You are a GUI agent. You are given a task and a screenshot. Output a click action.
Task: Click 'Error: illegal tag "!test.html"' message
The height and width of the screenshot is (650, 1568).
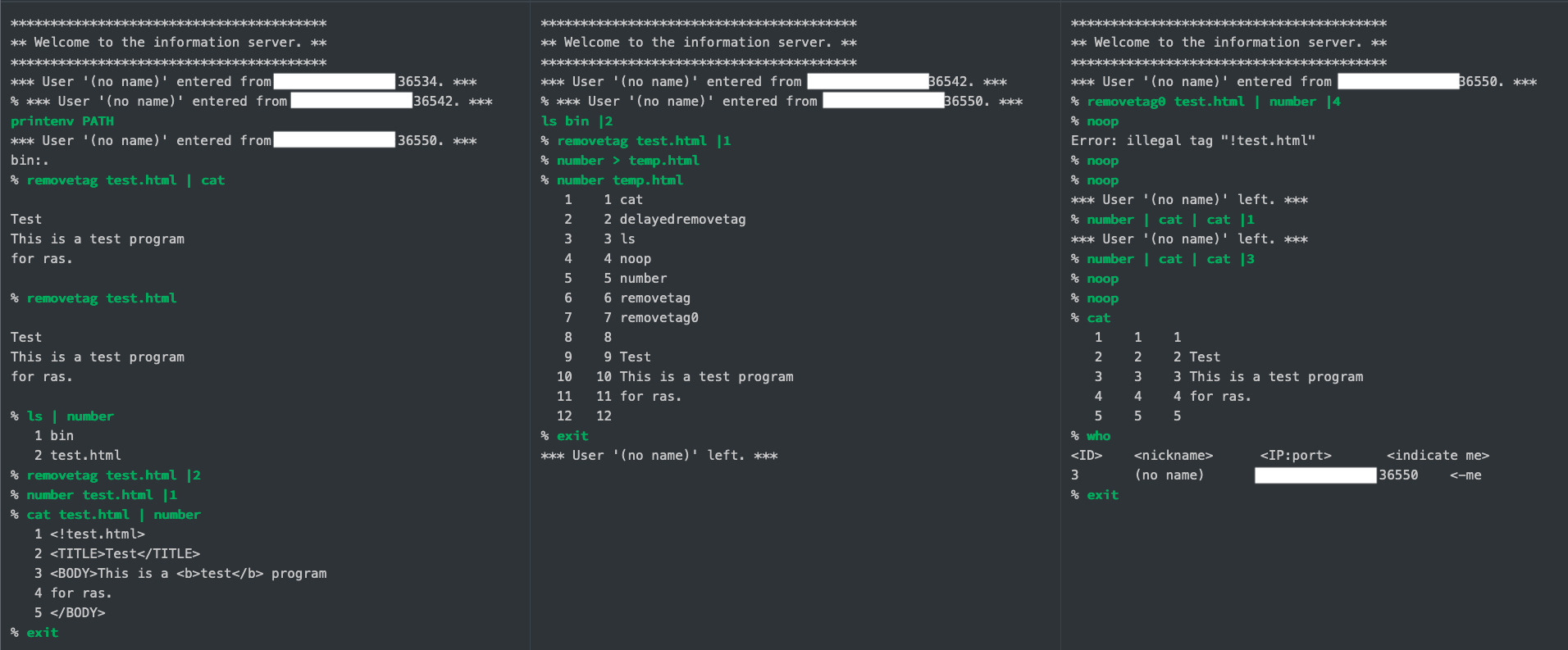point(1193,141)
